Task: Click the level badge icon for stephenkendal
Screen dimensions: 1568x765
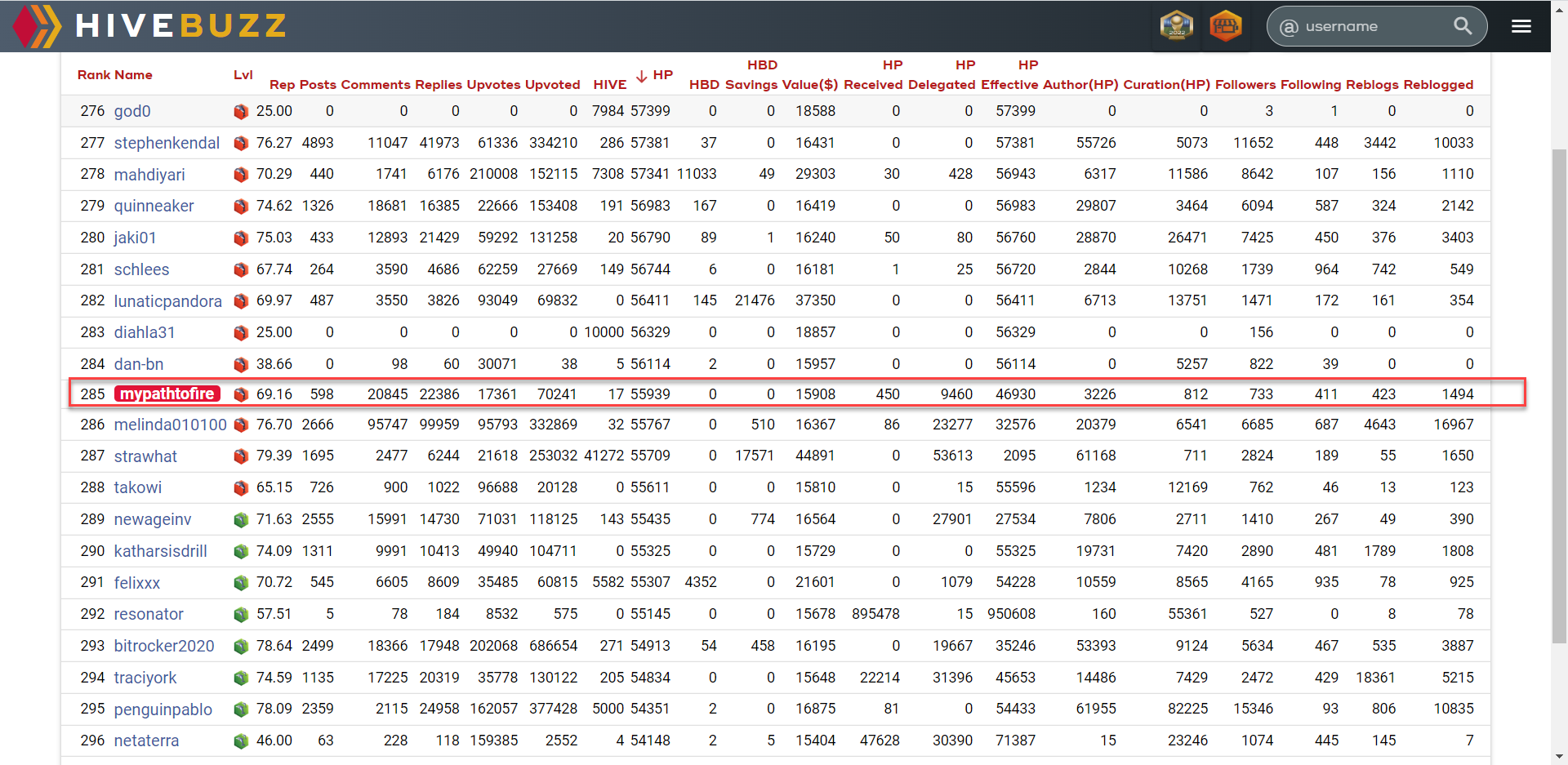Action: coord(241,143)
